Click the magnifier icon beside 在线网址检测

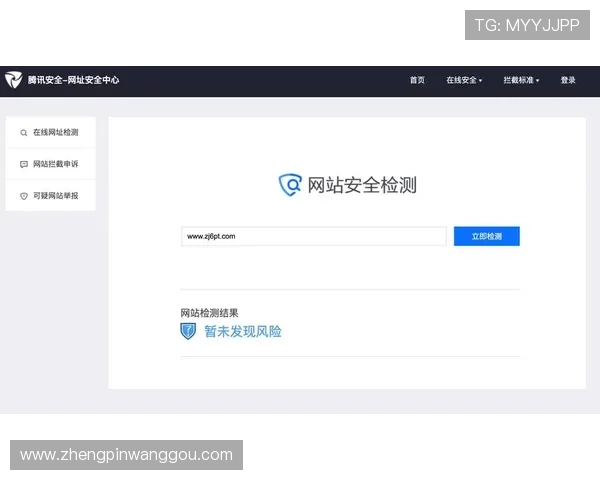click(x=24, y=133)
